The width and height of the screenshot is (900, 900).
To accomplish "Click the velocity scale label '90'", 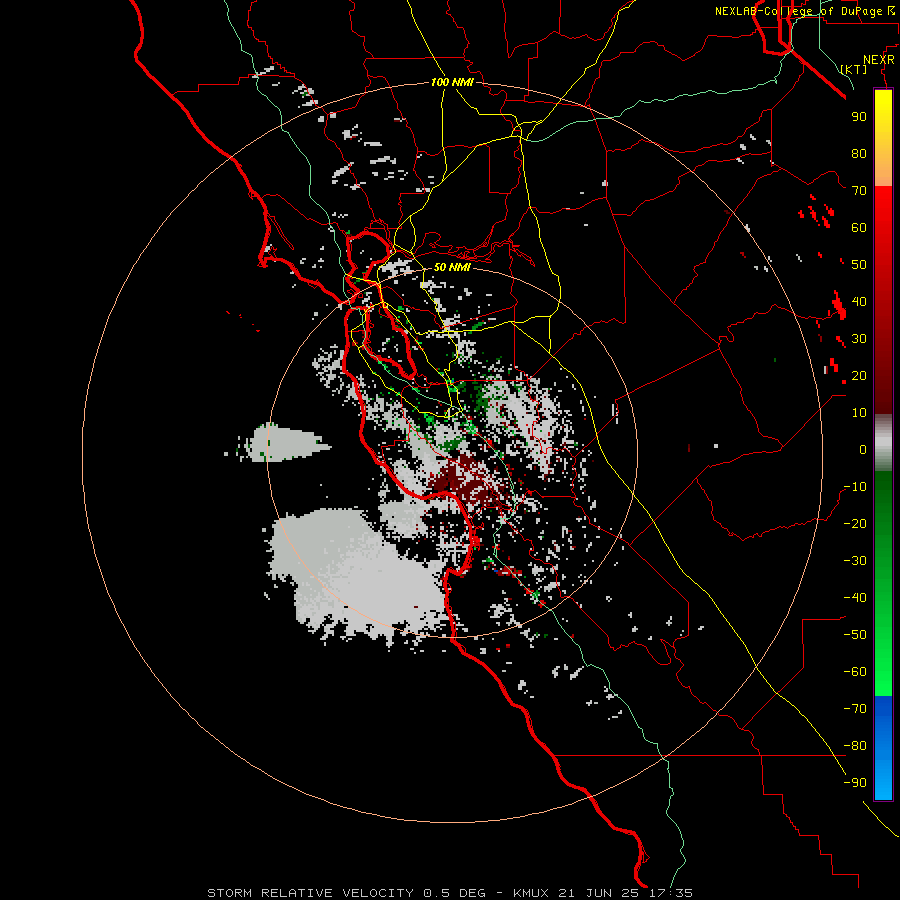I will coord(859,117).
